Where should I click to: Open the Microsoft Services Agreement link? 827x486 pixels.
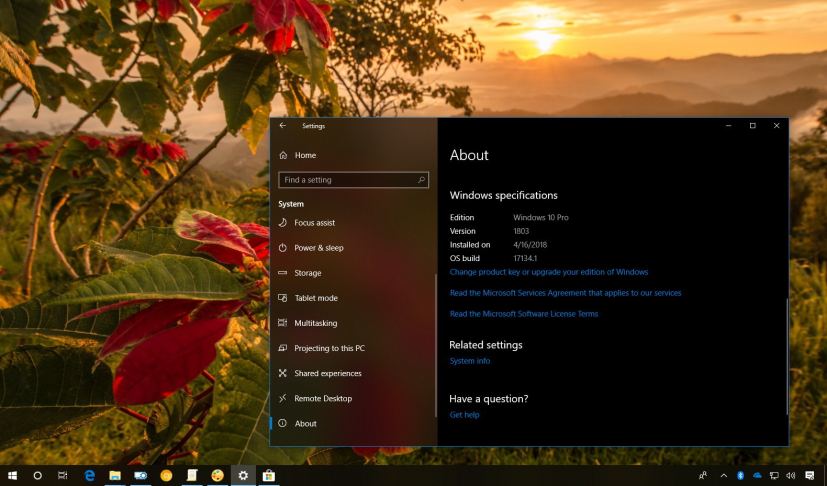565,293
